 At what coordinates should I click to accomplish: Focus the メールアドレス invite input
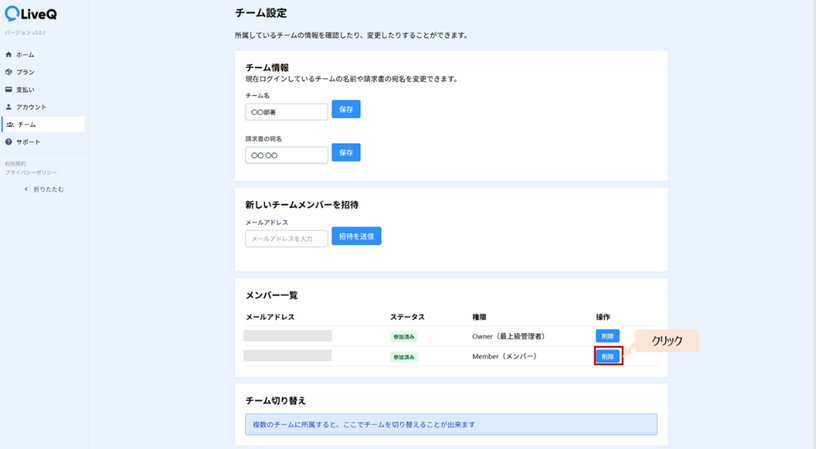pyautogui.click(x=287, y=238)
